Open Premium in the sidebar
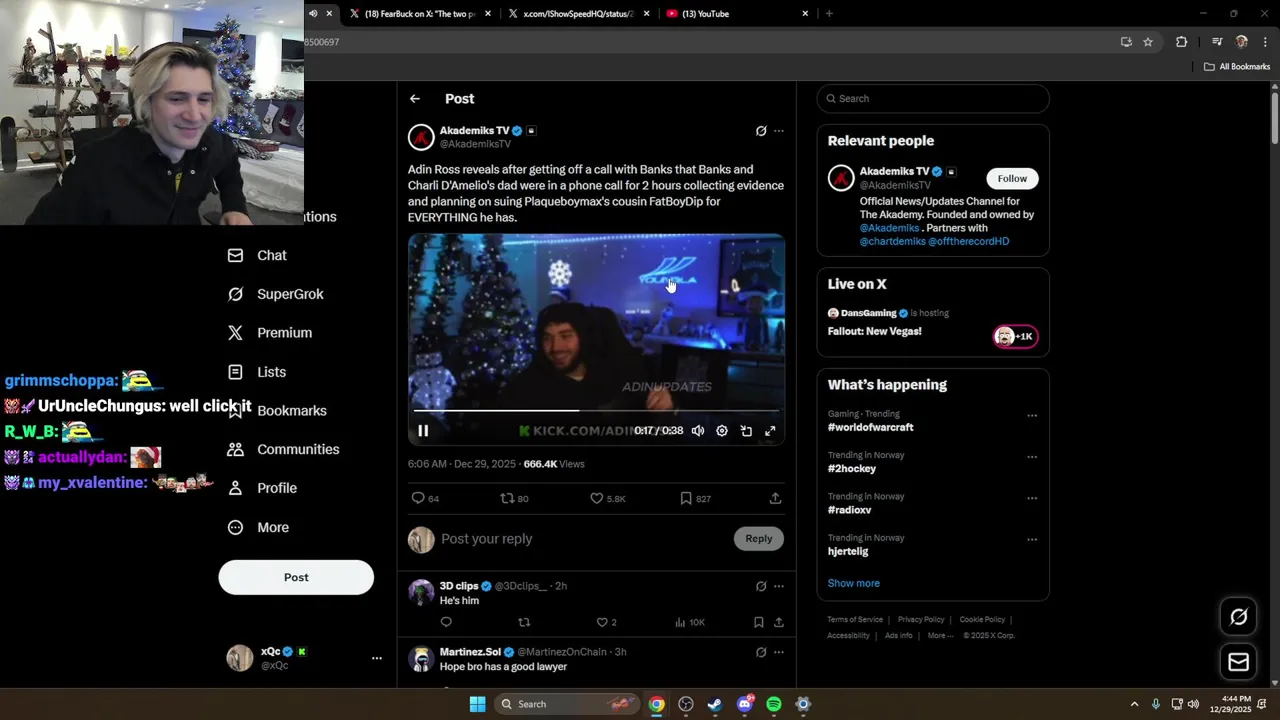1280x720 pixels. click(270, 333)
